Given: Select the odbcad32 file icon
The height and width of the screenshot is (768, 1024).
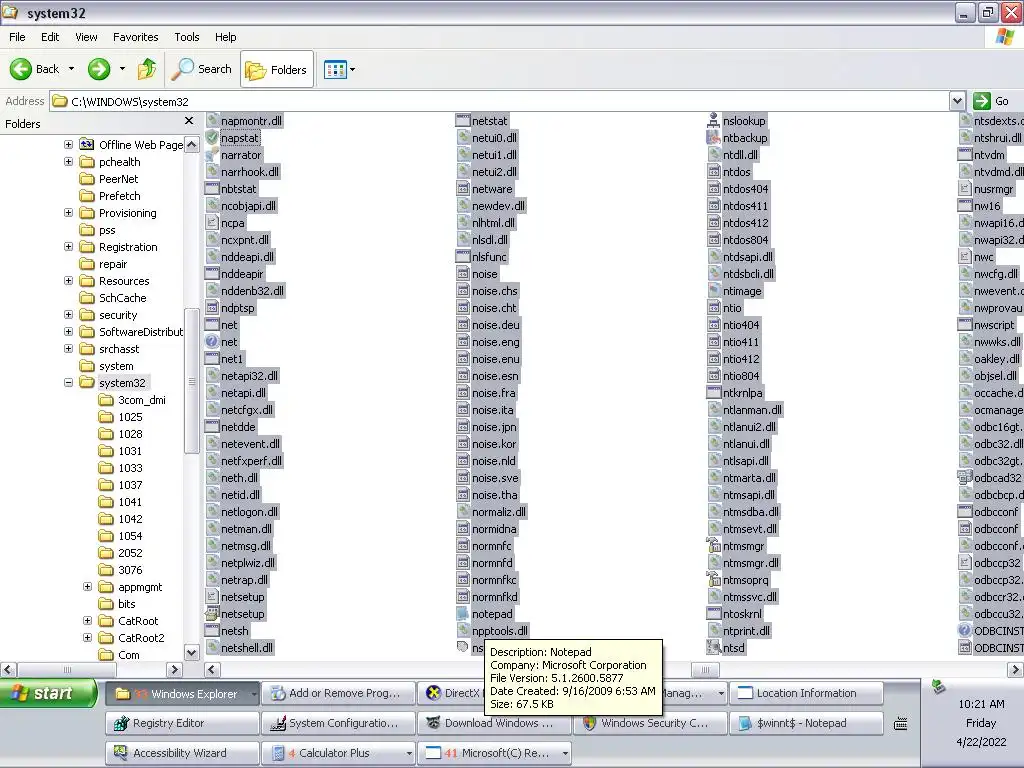Looking at the screenshot, I should (x=965, y=477).
